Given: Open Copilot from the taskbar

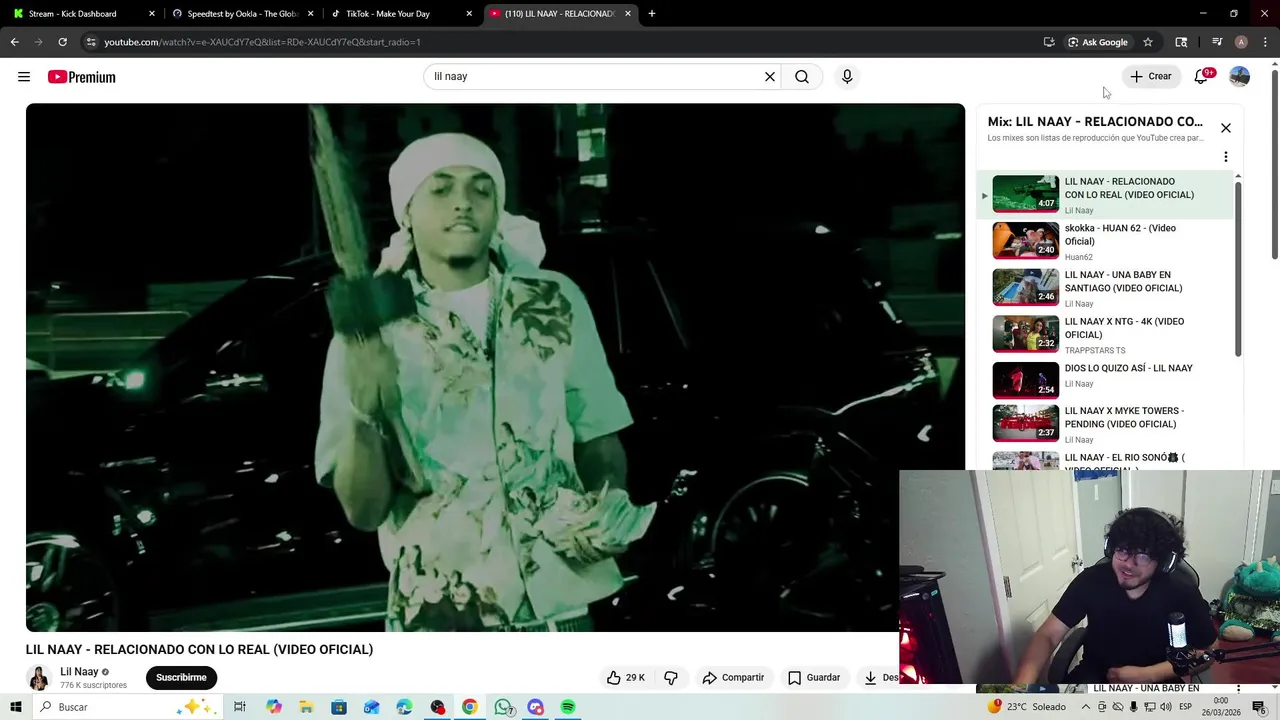Looking at the screenshot, I should 274,707.
